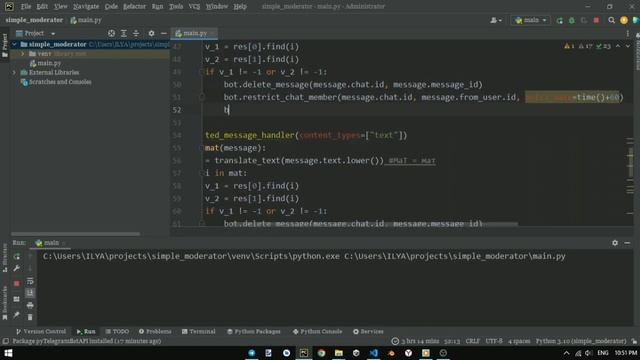Open Visual Studio Code from taskbar
This screenshot has width=640, height=360.
(x=374, y=353)
